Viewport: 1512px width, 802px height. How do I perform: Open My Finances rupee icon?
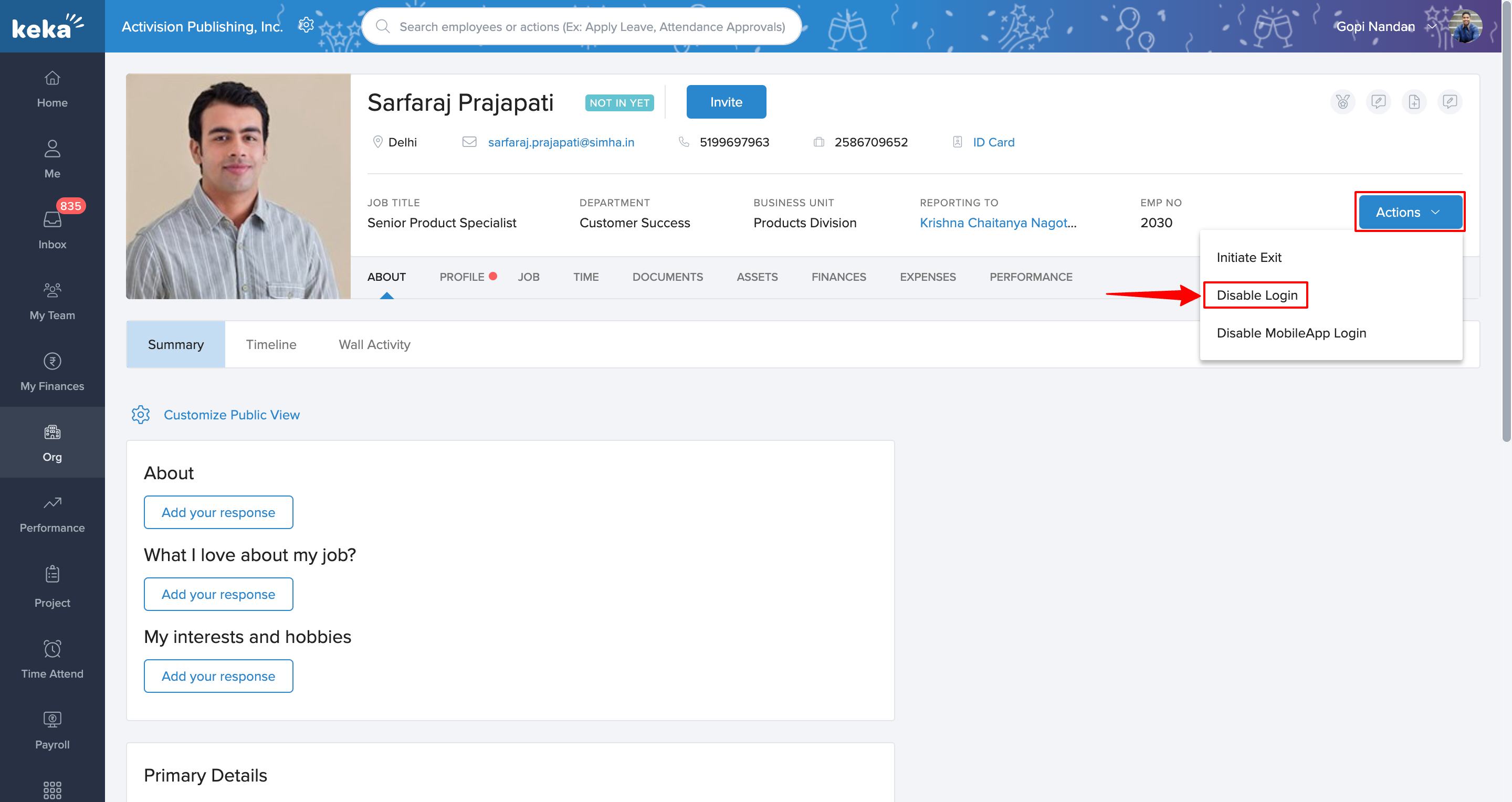52,361
